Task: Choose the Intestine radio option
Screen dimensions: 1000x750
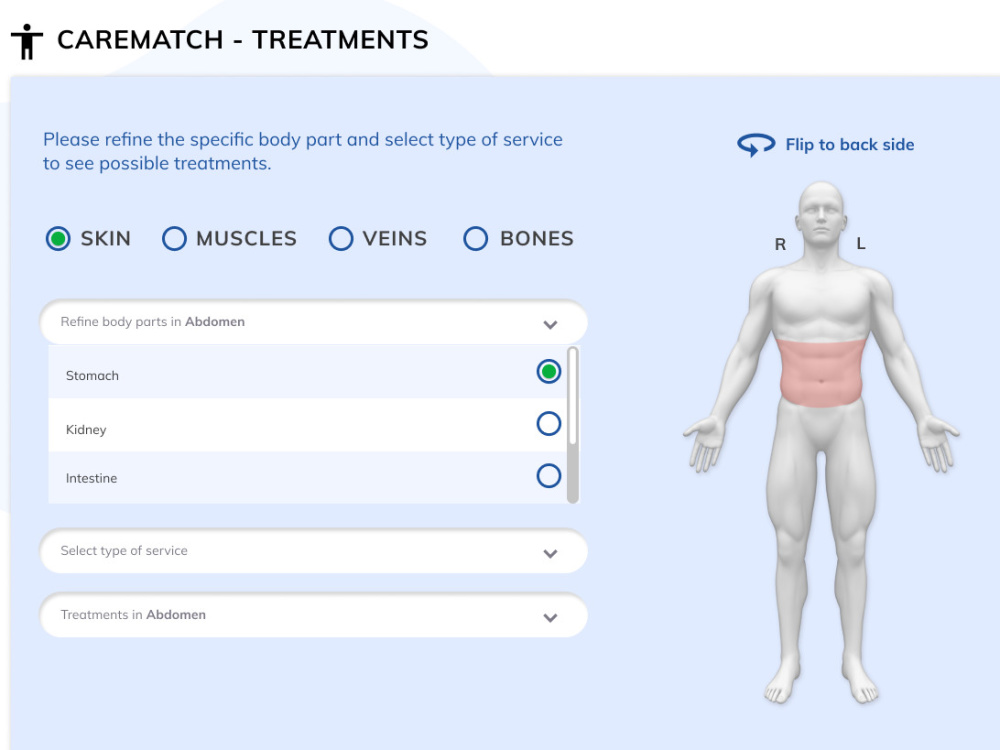Action: click(x=548, y=476)
